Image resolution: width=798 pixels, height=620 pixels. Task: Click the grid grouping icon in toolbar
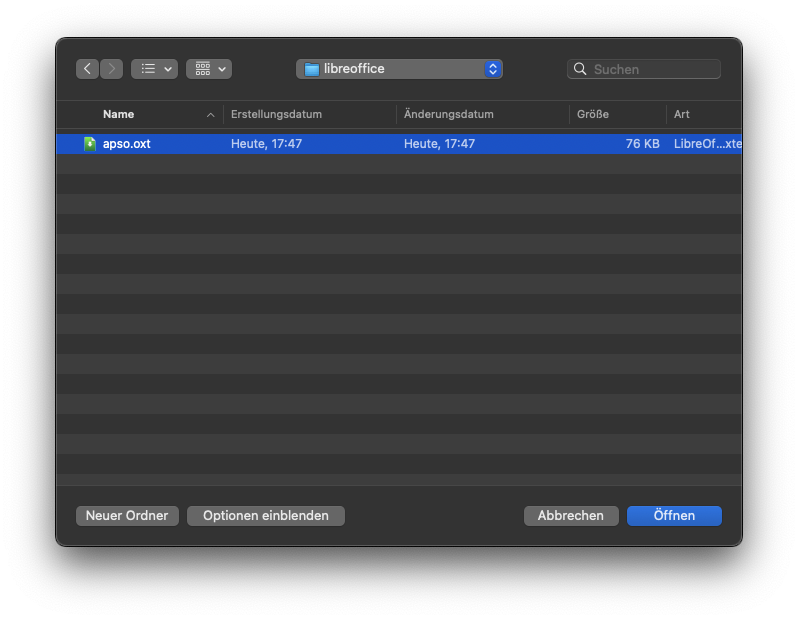pyautogui.click(x=203, y=69)
